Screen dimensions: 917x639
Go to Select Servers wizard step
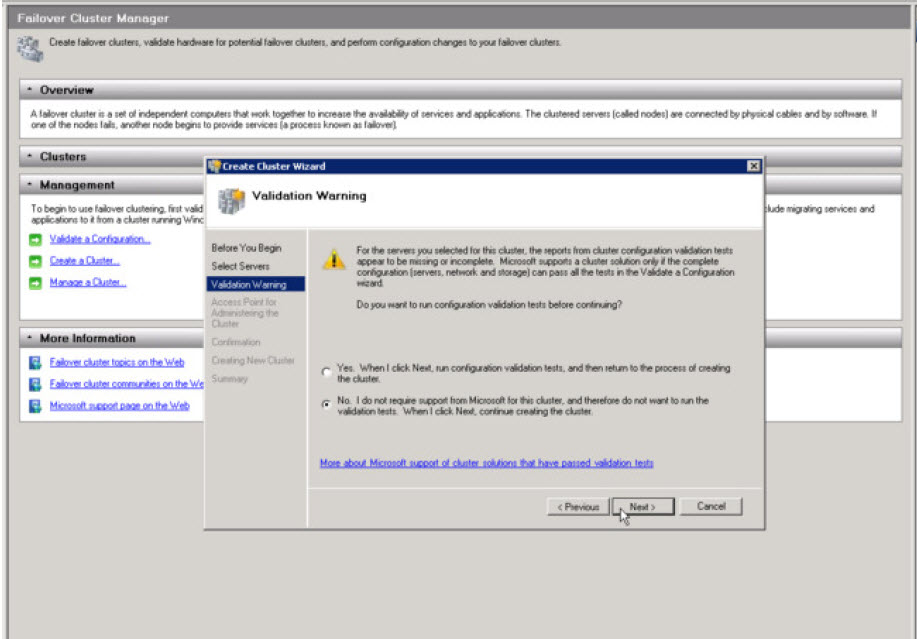[x=240, y=266]
